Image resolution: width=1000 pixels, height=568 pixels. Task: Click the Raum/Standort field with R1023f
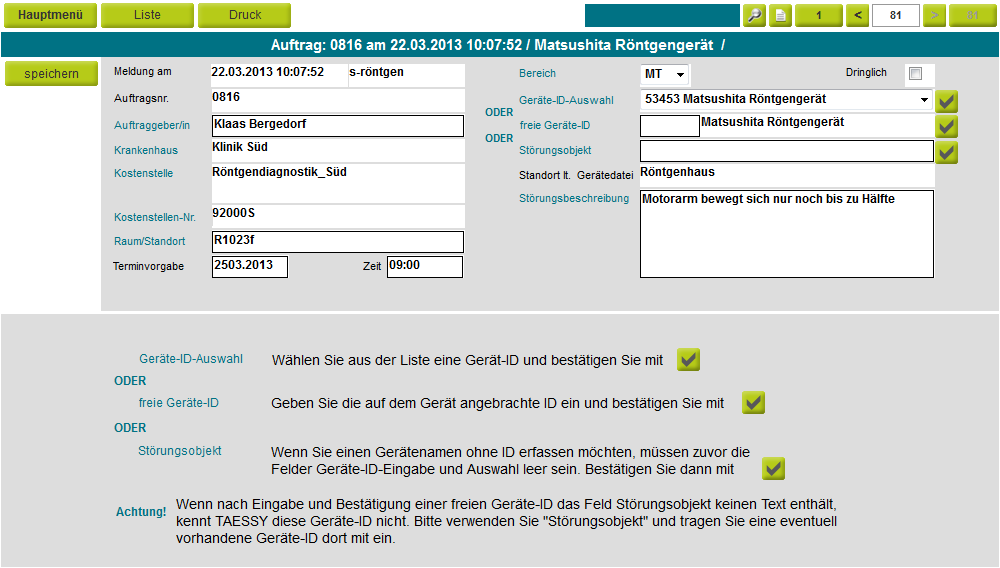click(x=337, y=242)
